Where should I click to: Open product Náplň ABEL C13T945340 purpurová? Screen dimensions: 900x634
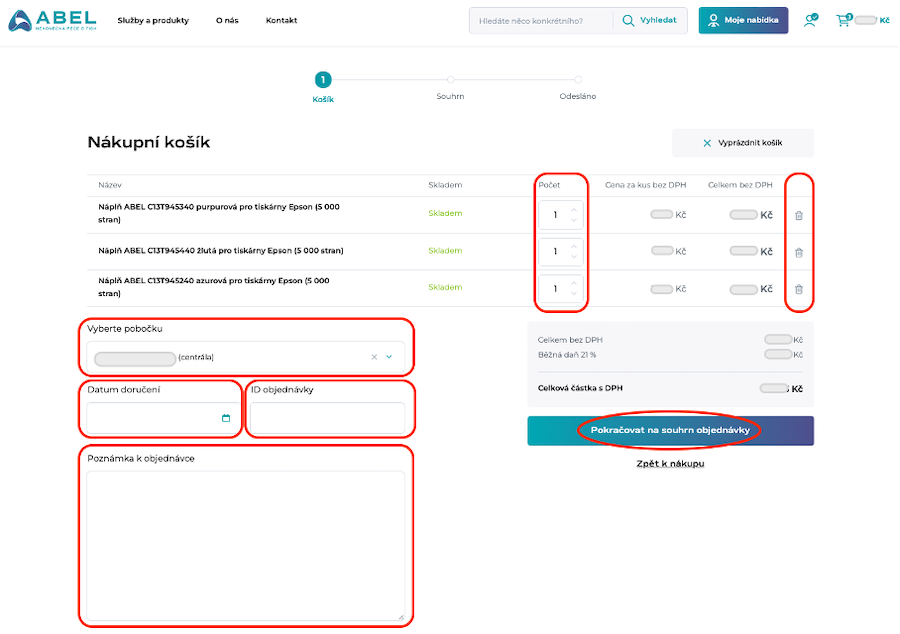[219, 213]
